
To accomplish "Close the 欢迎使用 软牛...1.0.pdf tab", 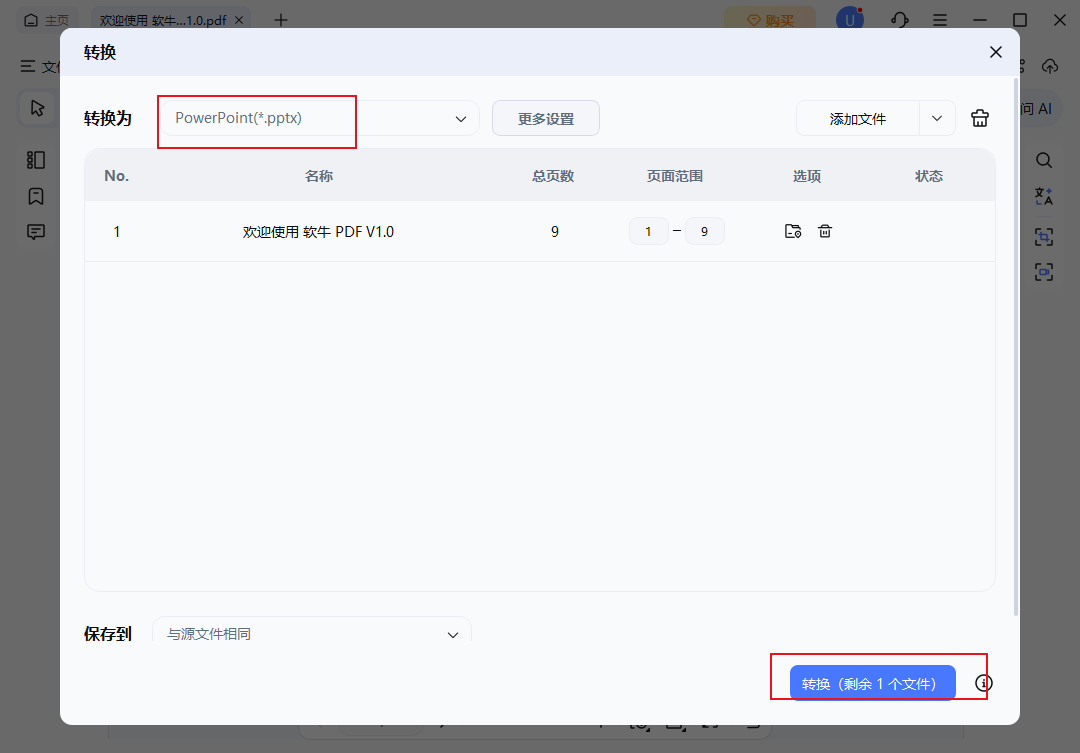I will pyautogui.click(x=239, y=20).
